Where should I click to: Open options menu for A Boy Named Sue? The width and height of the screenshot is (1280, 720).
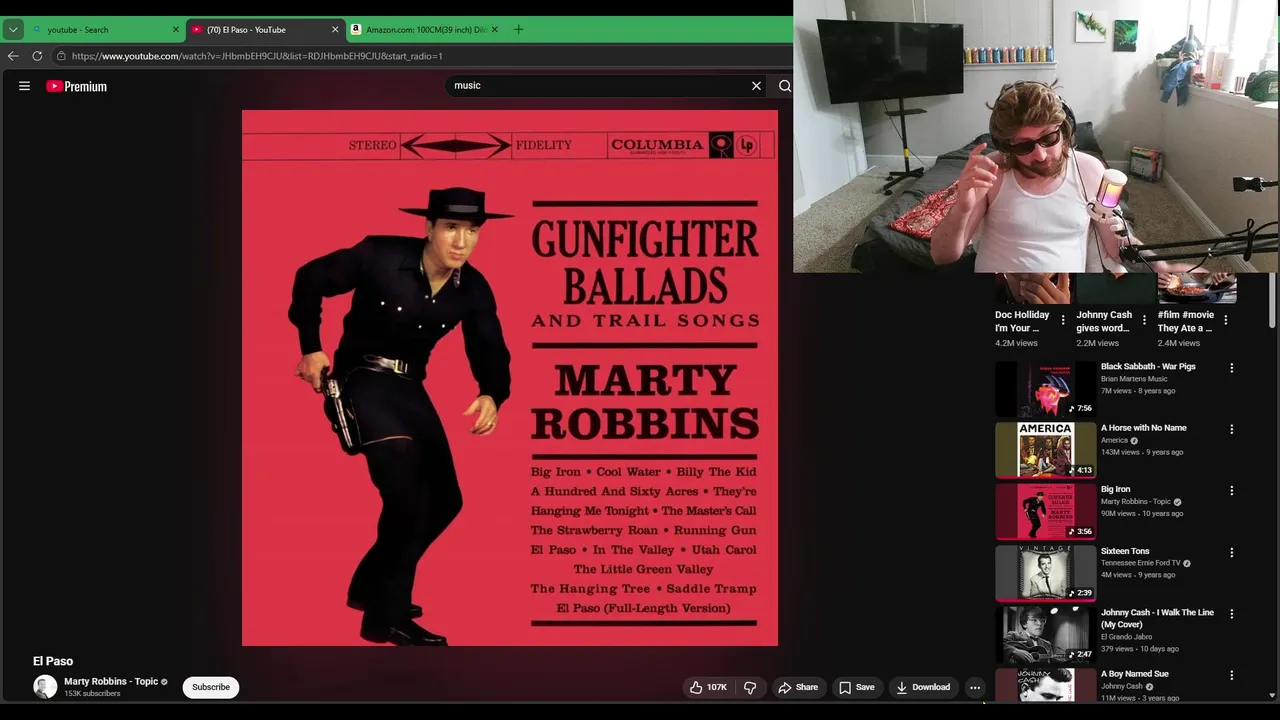(x=1231, y=675)
